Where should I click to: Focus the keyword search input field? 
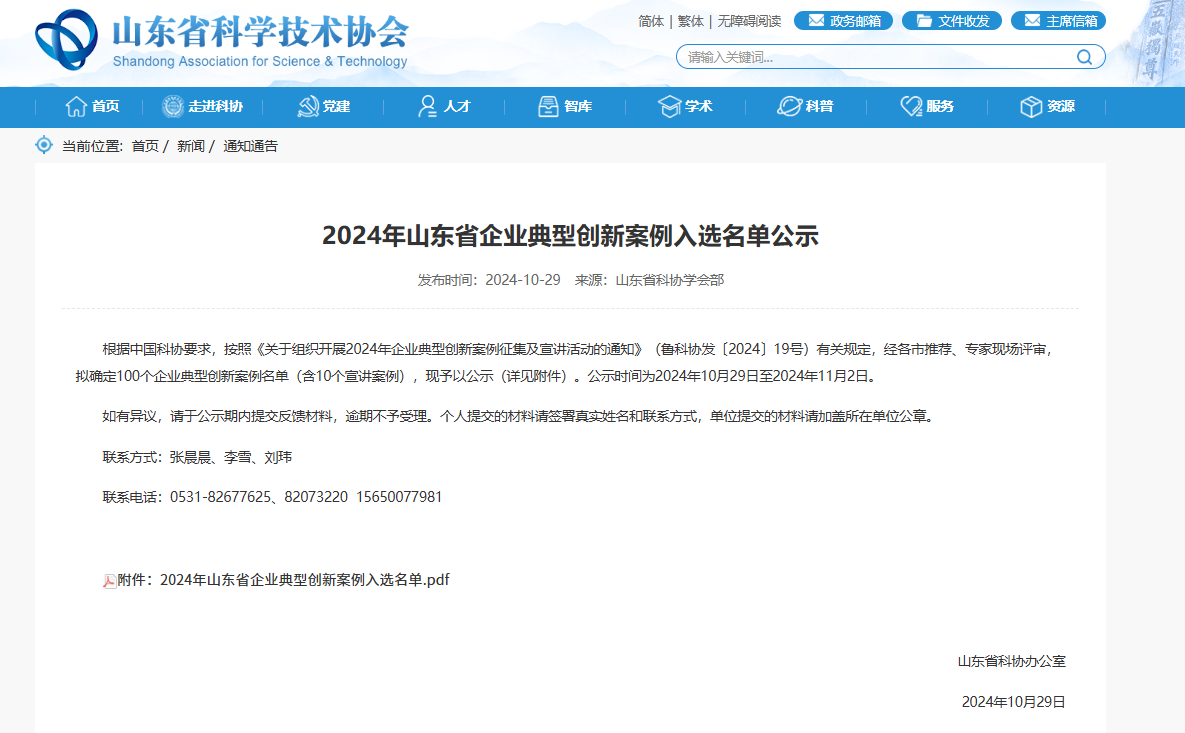875,57
